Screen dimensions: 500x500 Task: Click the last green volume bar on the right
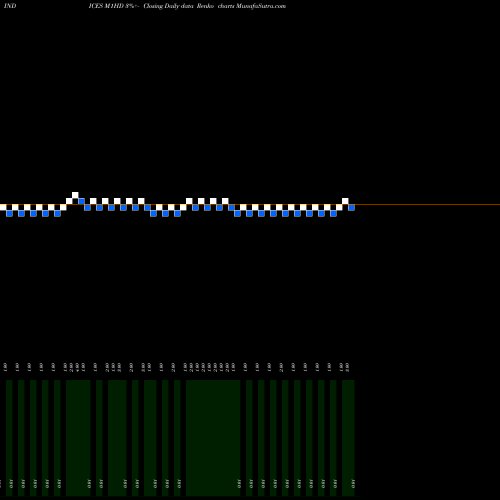(348, 438)
